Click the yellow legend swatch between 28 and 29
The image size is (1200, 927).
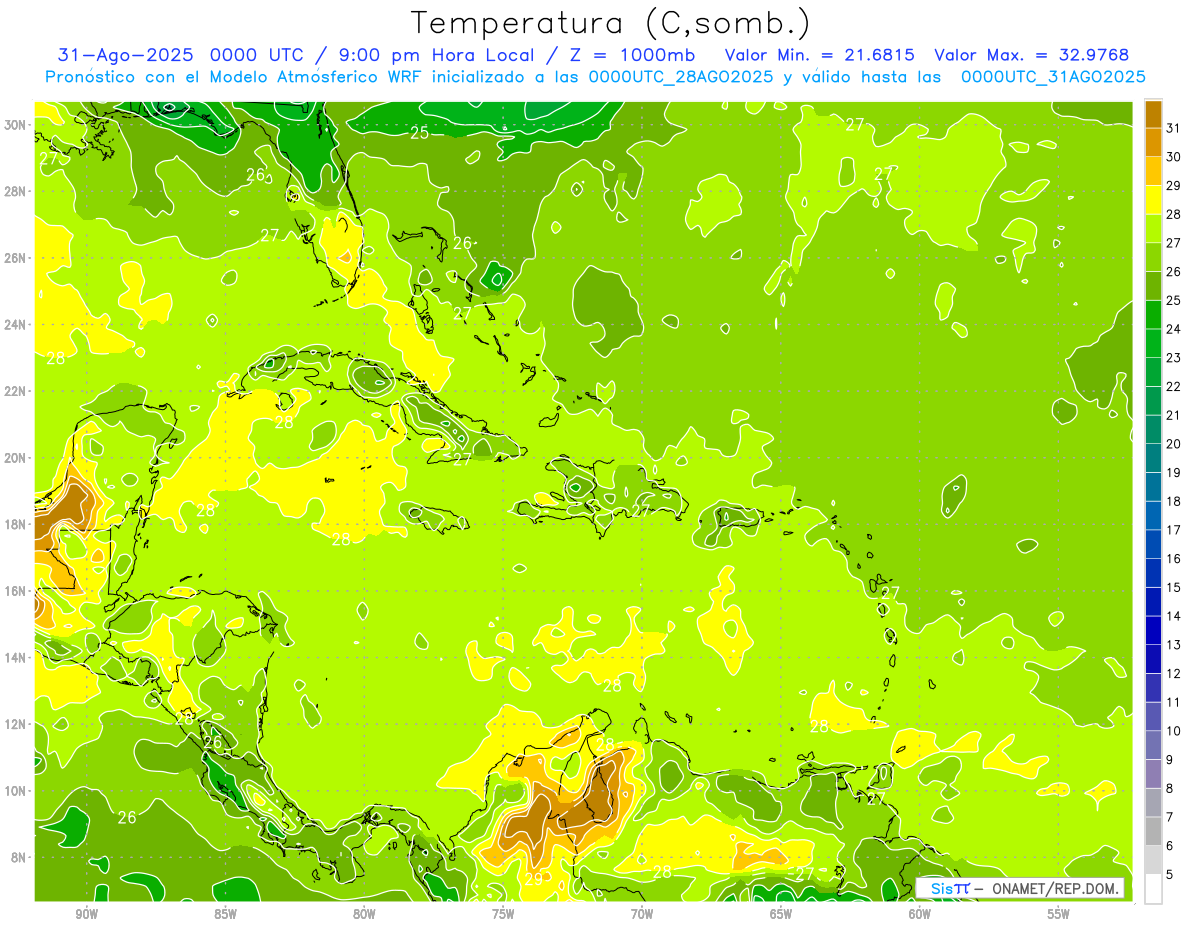[1154, 200]
